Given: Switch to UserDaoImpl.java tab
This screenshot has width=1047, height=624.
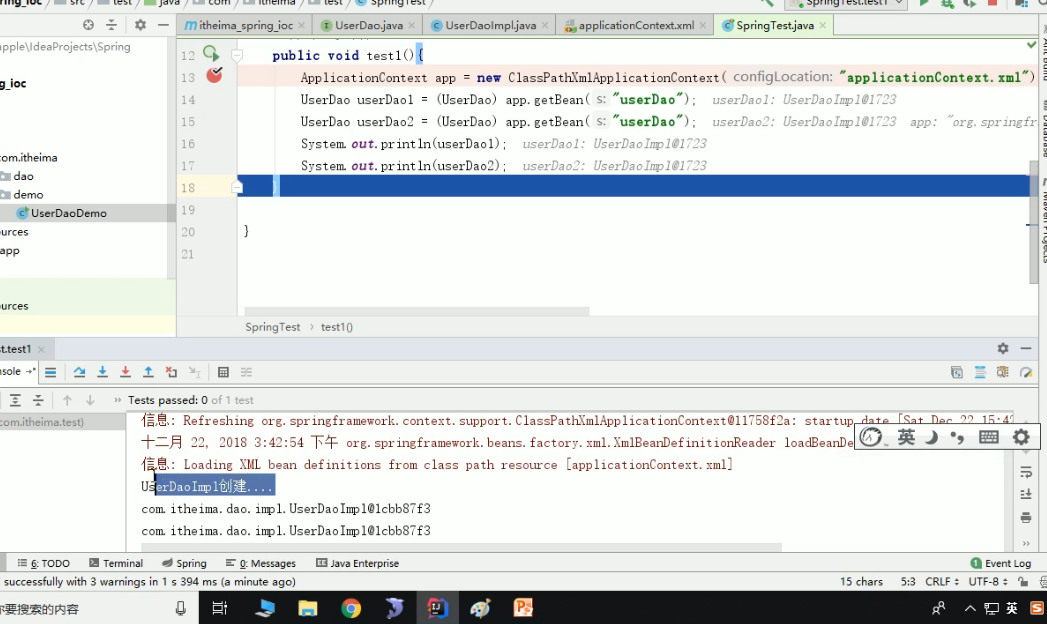Looking at the screenshot, I should pos(490,25).
